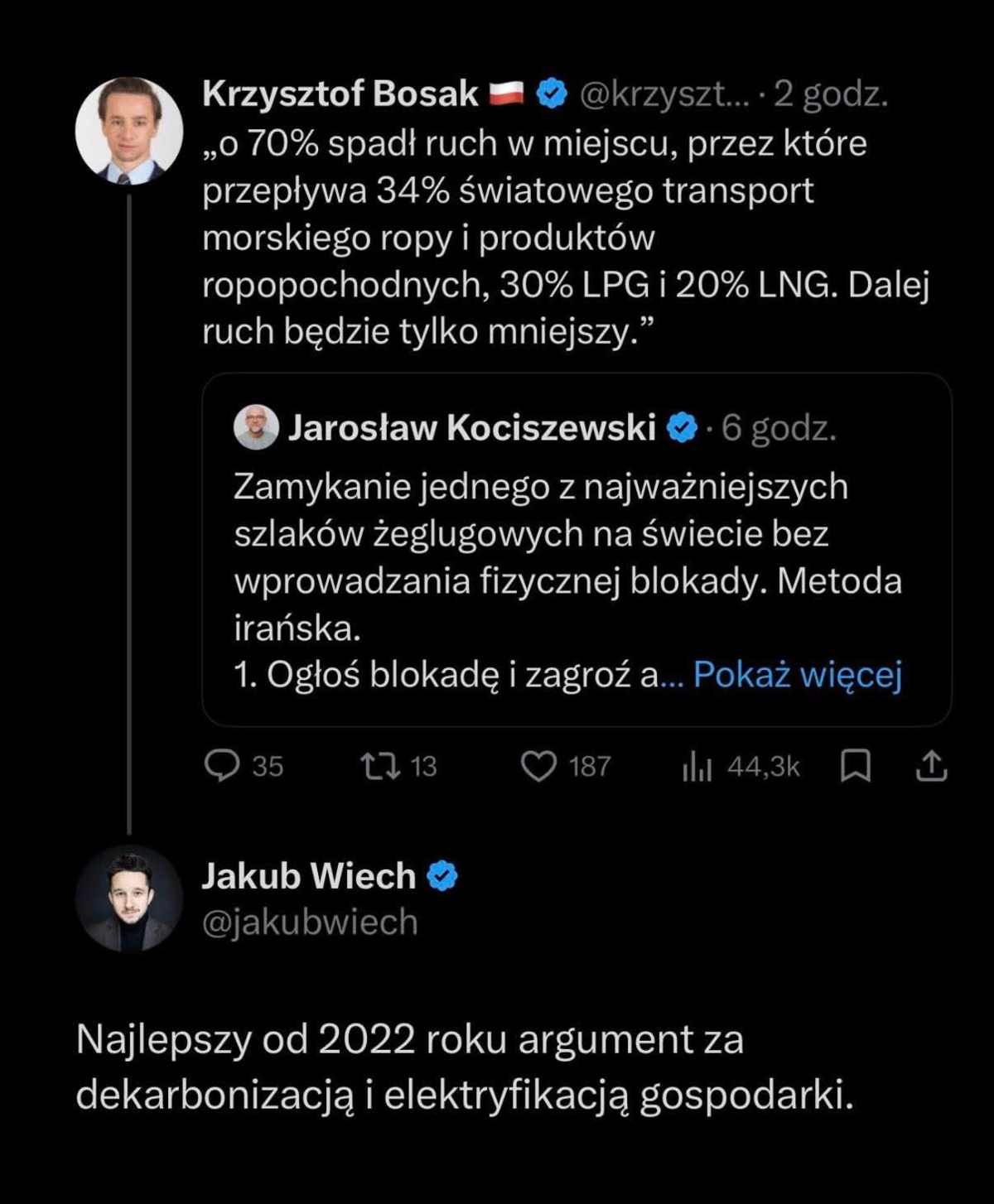Click the @jakubwiech handle
The height and width of the screenshot is (1204, 994).
click(x=310, y=922)
